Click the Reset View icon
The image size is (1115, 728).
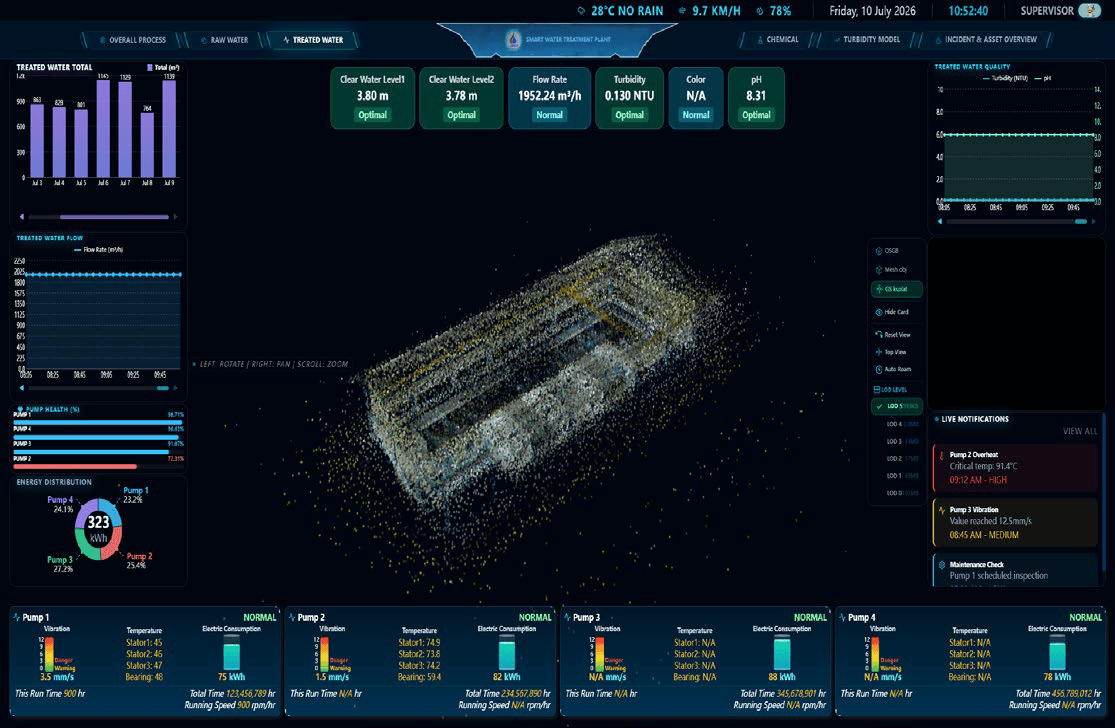[x=879, y=335]
